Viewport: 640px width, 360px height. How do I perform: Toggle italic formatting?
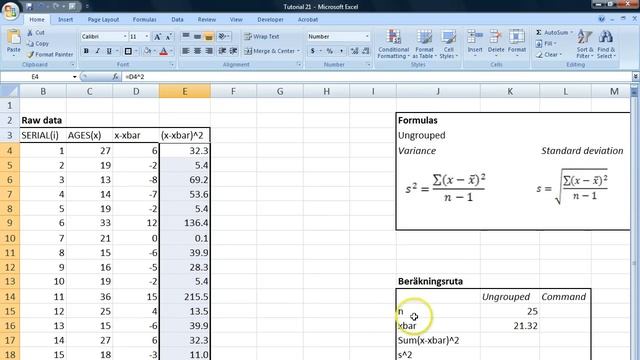(98, 51)
